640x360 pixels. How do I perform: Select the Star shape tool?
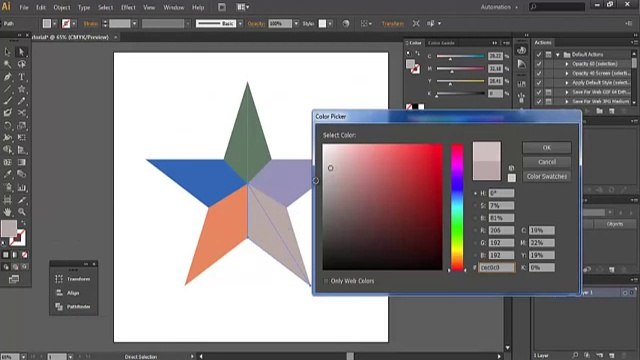click(x=22, y=89)
